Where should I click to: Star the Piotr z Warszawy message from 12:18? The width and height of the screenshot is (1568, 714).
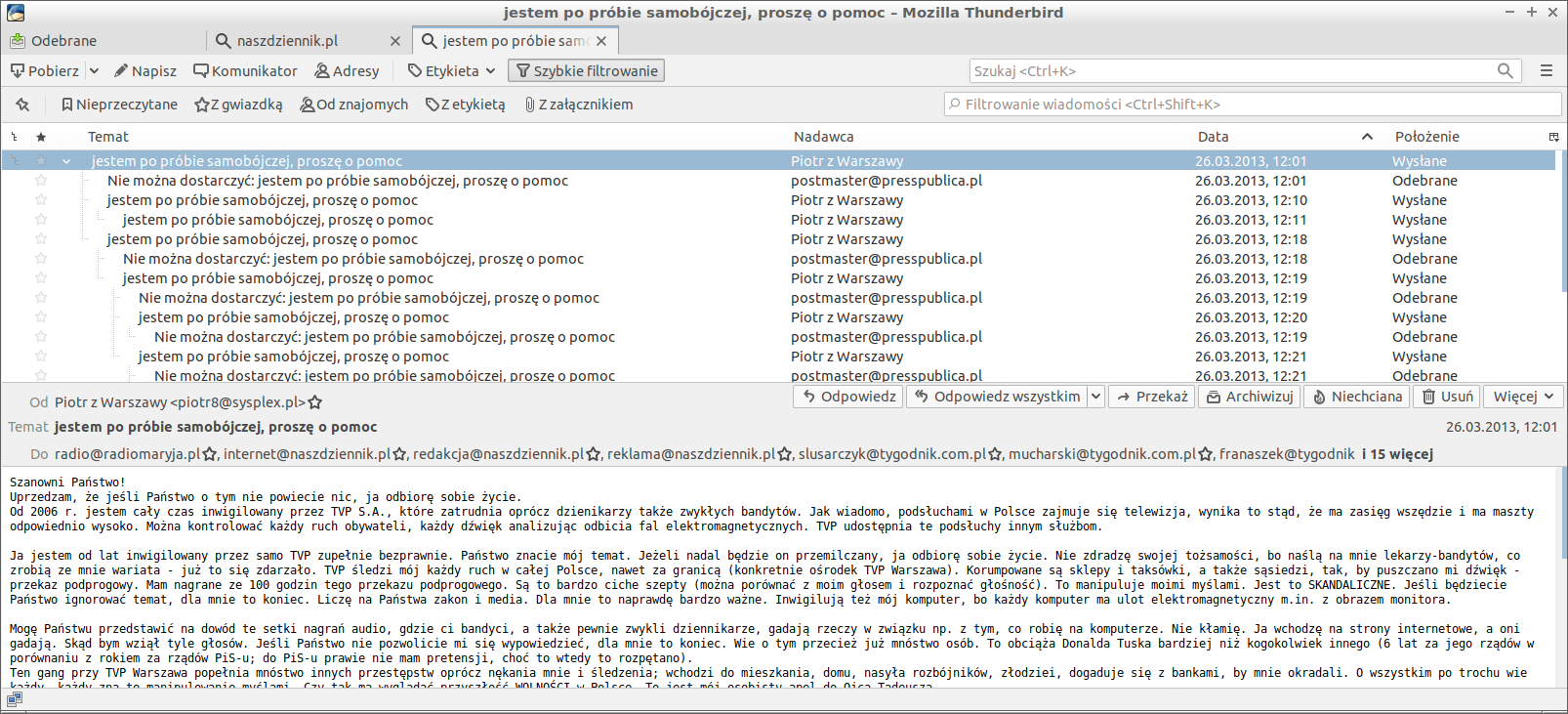pos(41,239)
